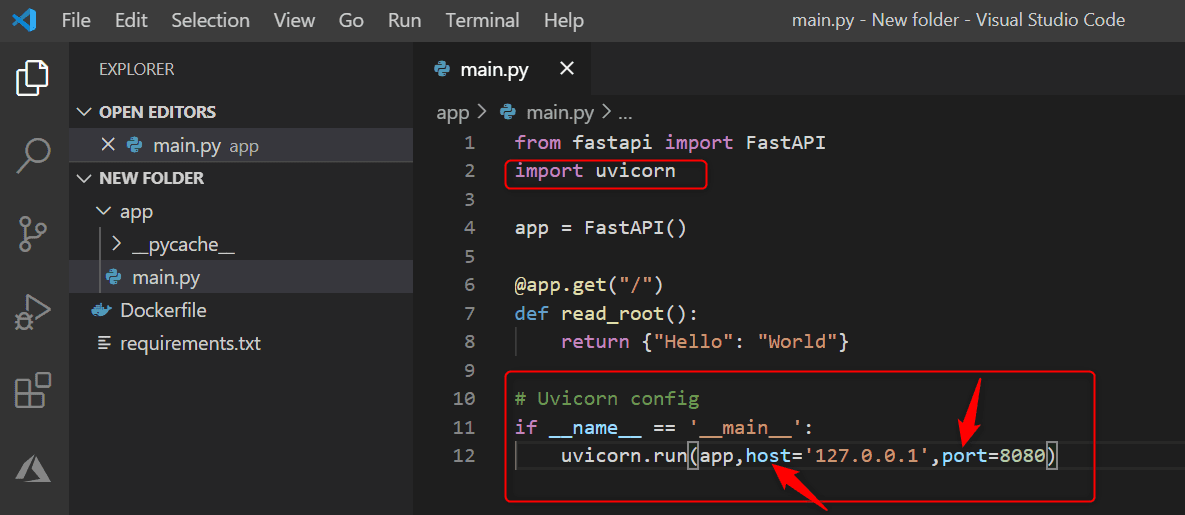
Task: Open the Go menu
Action: tap(351, 20)
